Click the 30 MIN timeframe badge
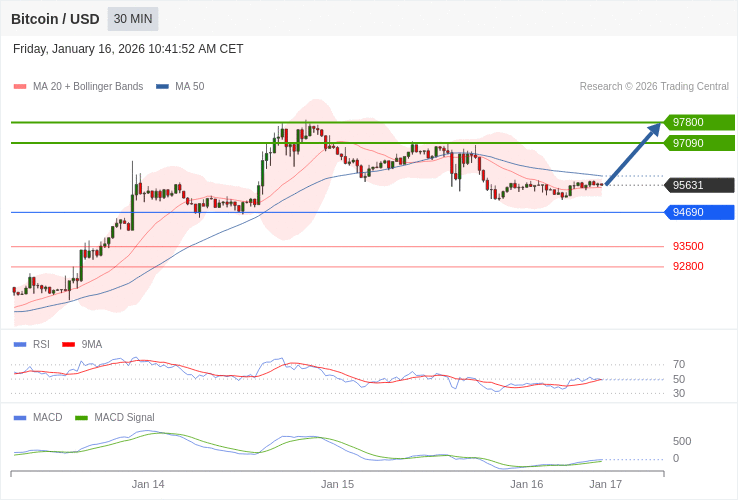Image resolution: width=738 pixels, height=500 pixels. click(133, 19)
